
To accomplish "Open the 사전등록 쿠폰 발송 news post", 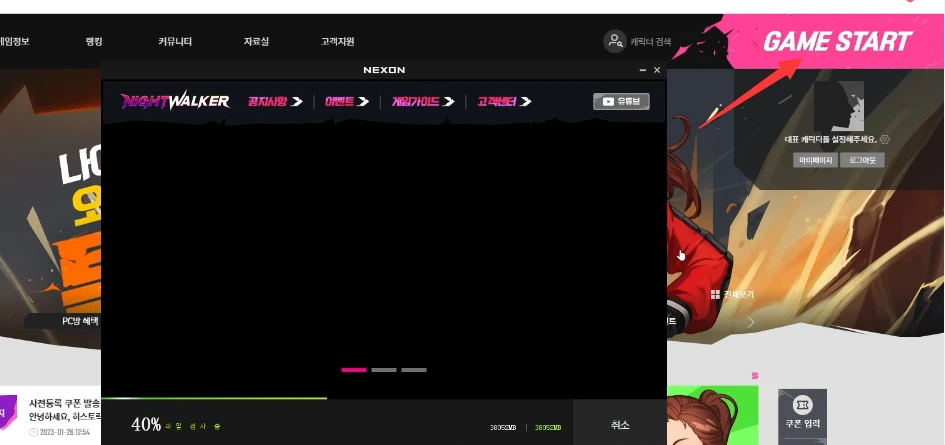I will [64, 403].
